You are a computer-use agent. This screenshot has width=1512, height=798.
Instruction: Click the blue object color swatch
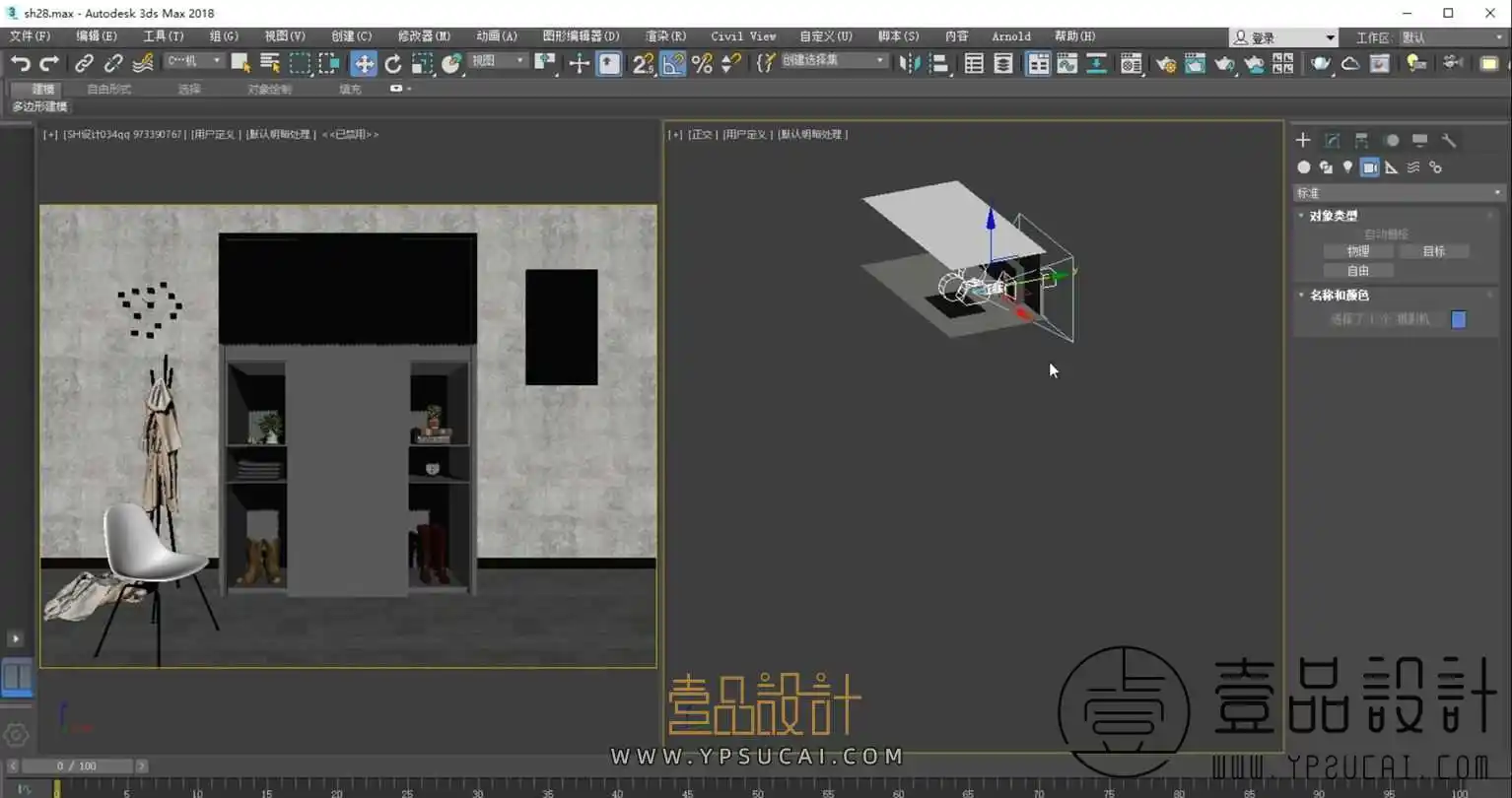1459,319
